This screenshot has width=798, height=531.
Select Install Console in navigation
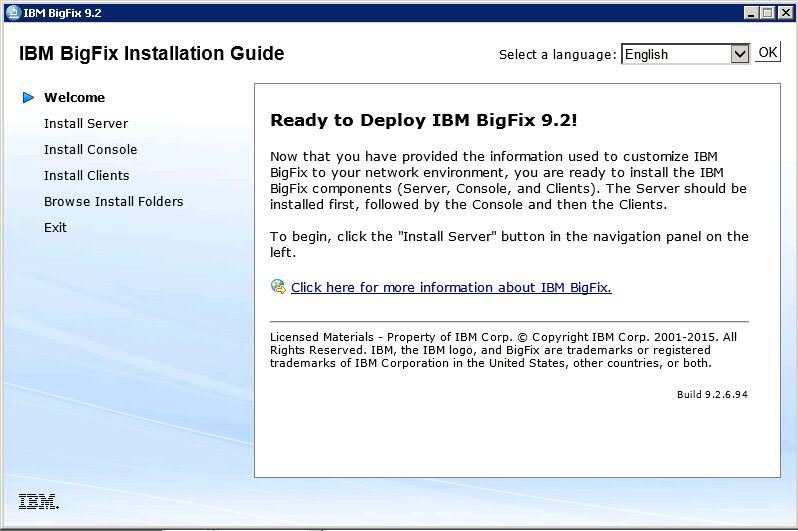tap(91, 149)
